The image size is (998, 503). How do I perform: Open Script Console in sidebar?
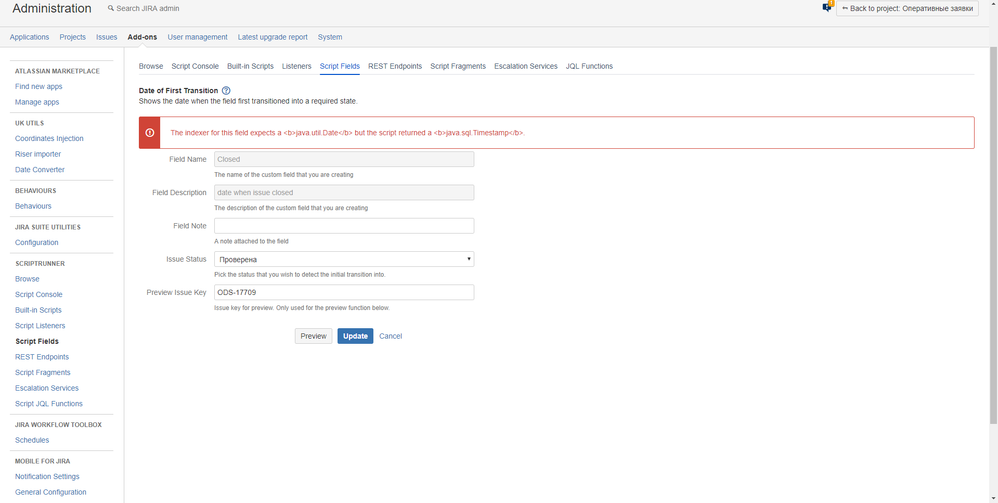point(39,295)
